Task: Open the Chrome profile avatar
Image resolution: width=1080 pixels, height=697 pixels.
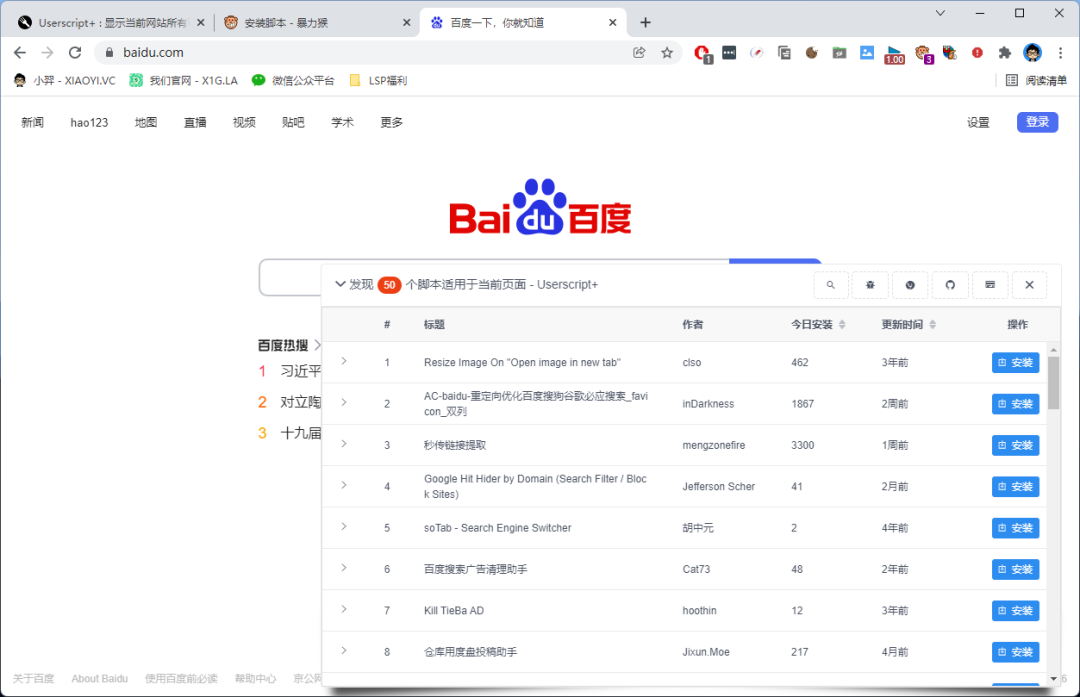Action: point(1032,52)
